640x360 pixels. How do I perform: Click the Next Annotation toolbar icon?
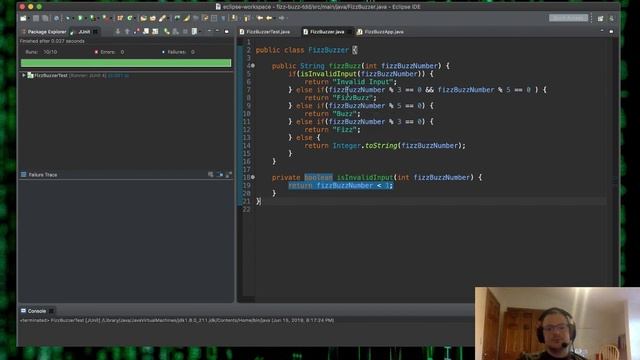click(234, 18)
